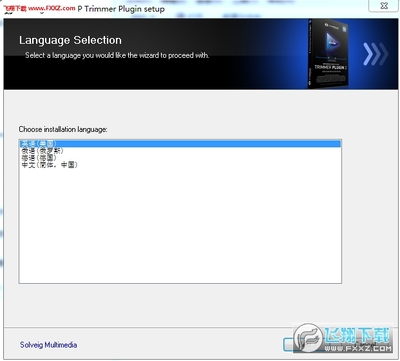
Task: Click the triple chevron arrows in header
Action: tap(375, 54)
